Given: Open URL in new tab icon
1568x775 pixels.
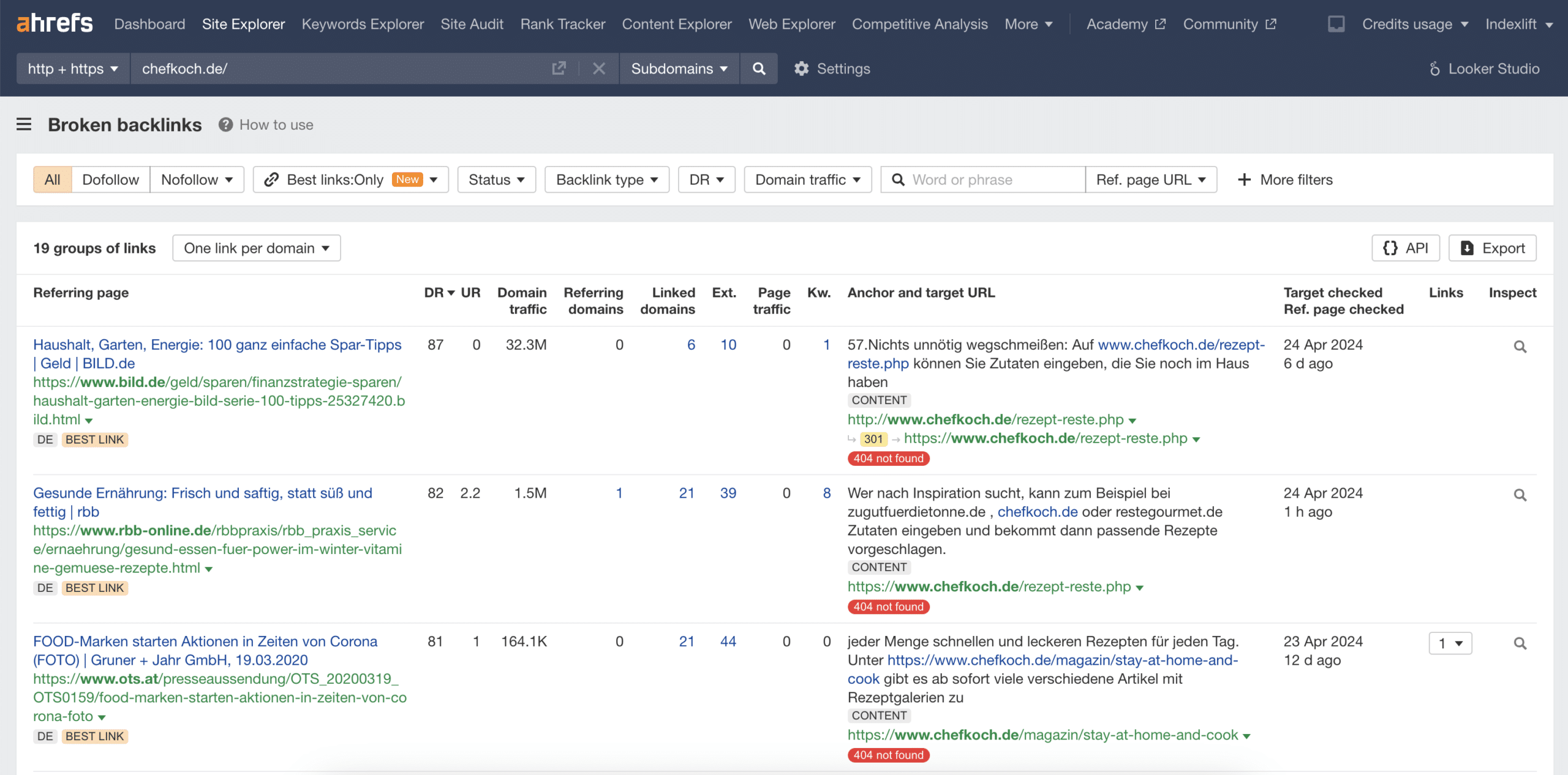Looking at the screenshot, I should click(559, 68).
